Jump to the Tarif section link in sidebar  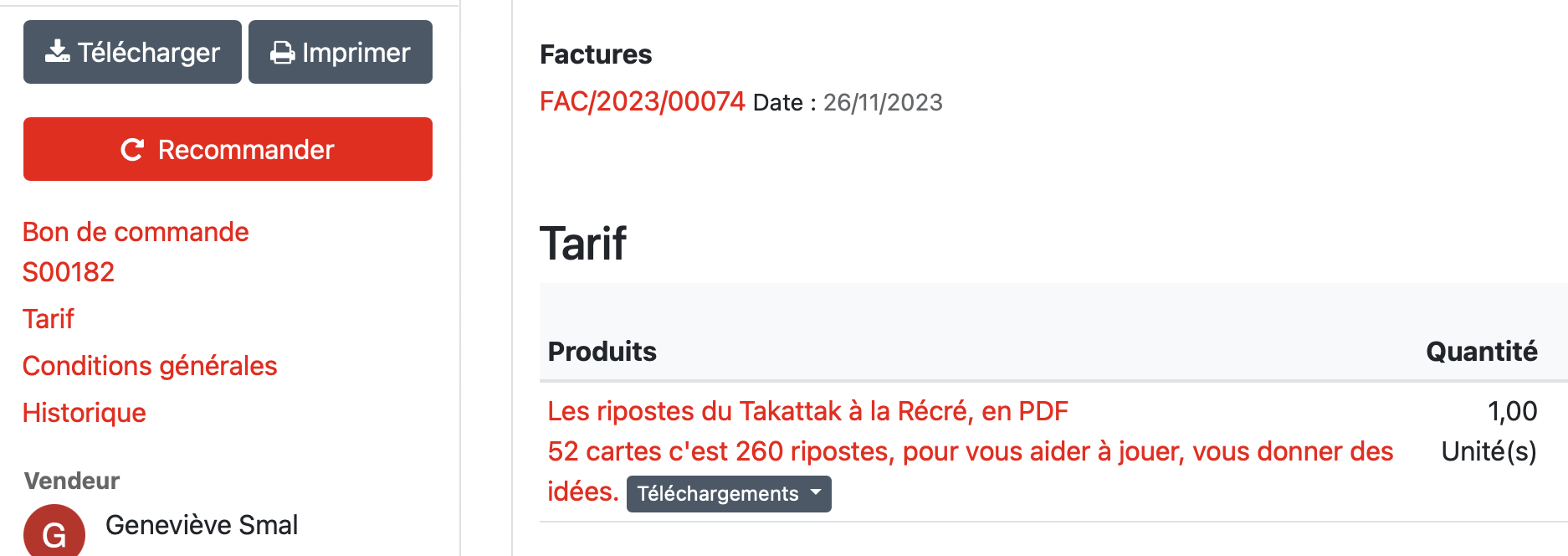tap(49, 319)
